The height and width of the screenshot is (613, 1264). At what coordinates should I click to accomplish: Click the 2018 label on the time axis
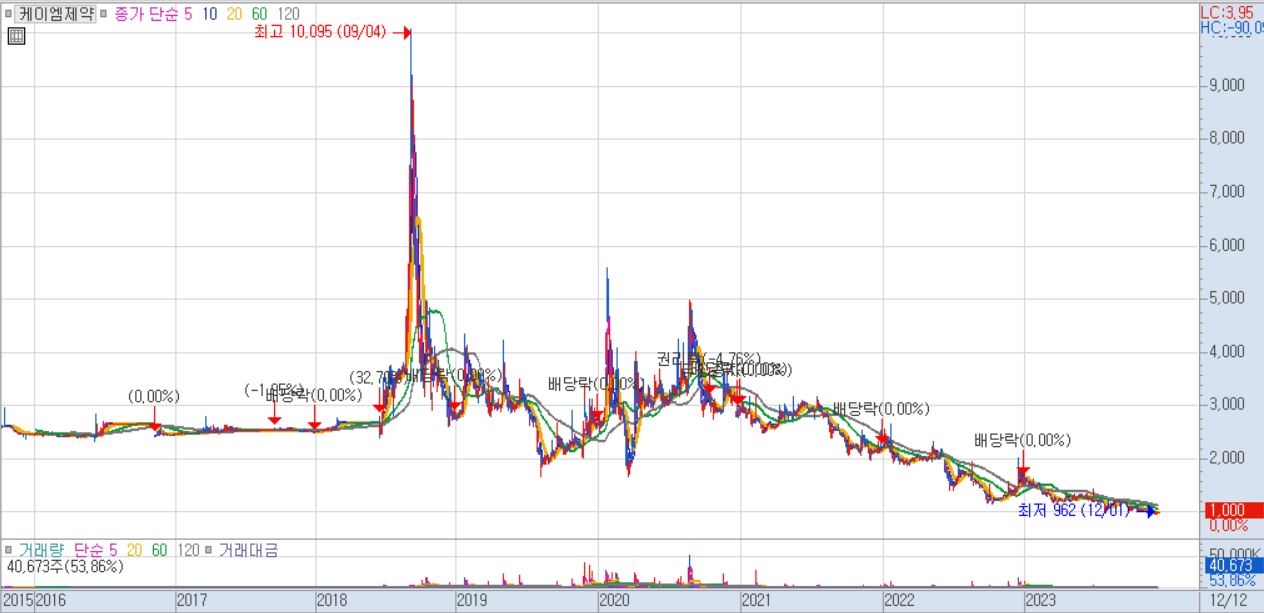tap(332, 601)
